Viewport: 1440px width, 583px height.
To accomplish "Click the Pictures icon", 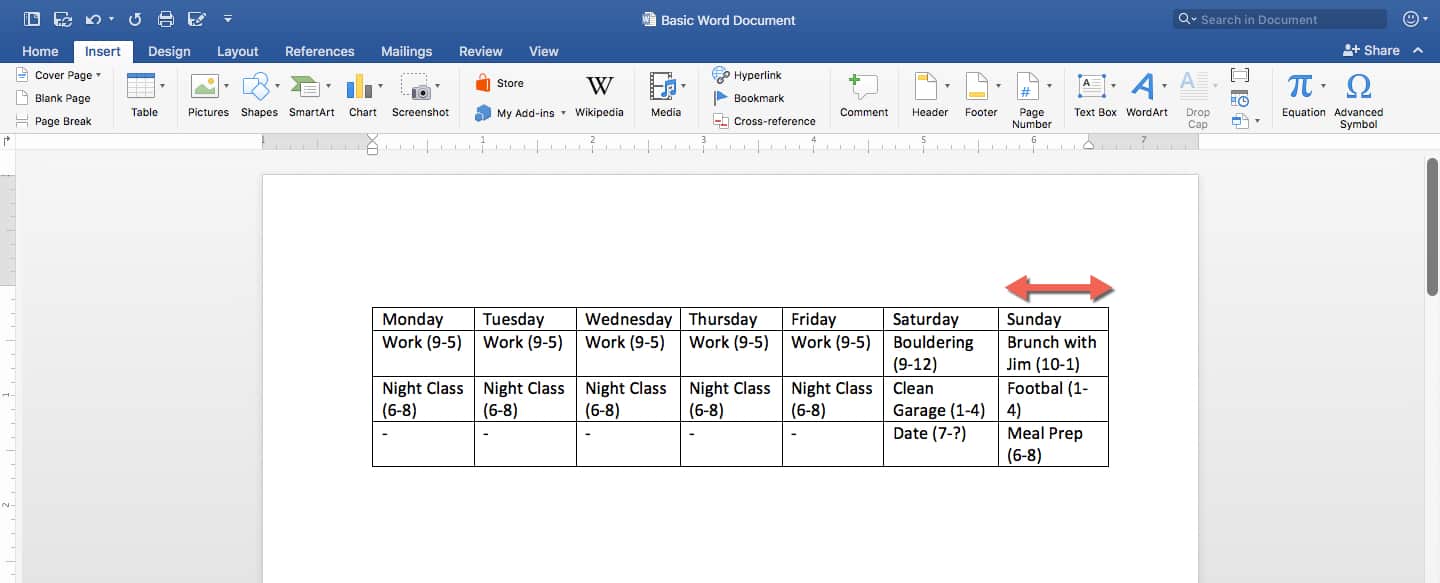I will (207, 96).
